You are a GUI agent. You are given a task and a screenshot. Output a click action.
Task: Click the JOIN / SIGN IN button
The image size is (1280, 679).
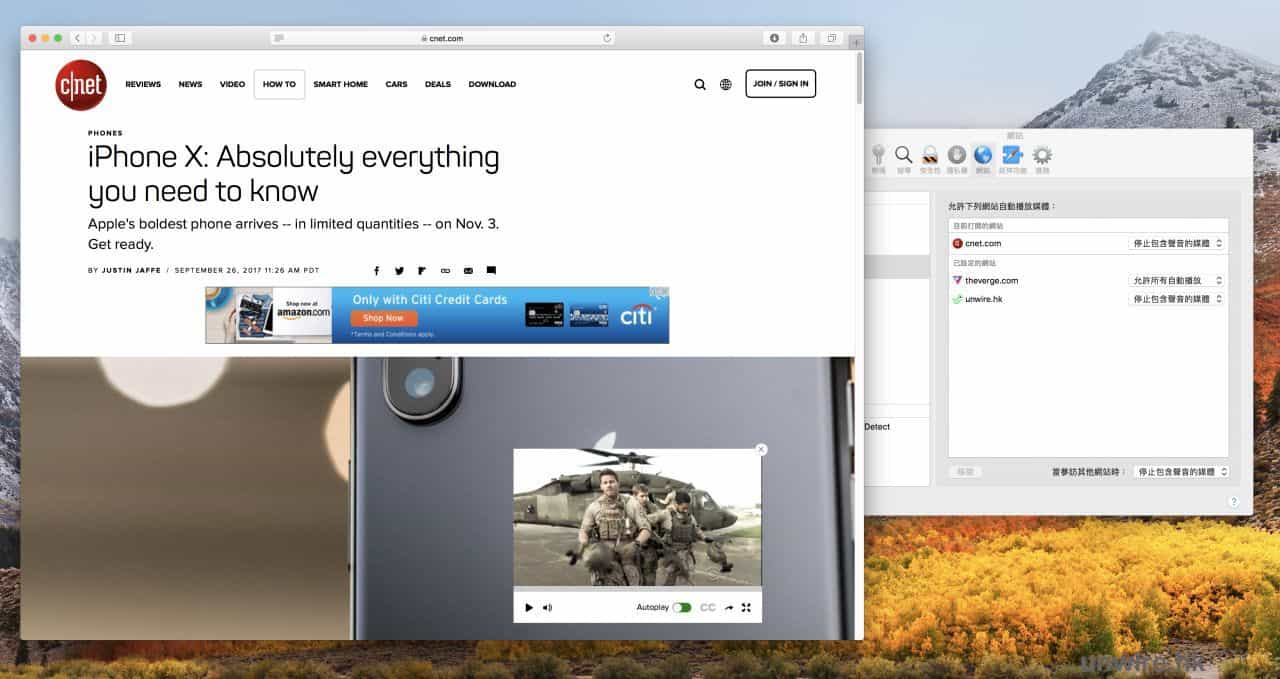tap(780, 84)
